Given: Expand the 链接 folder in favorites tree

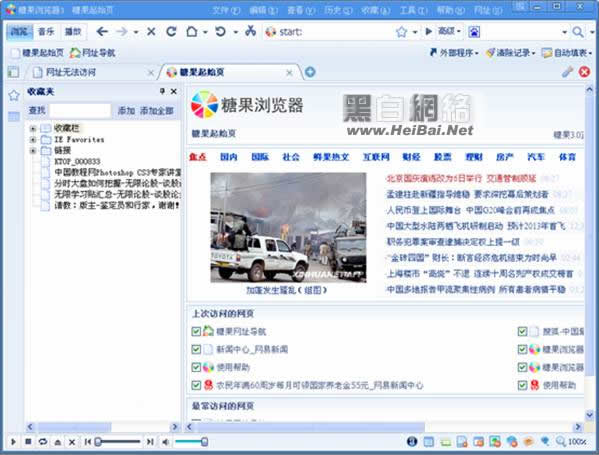Looking at the screenshot, I should tap(33, 151).
